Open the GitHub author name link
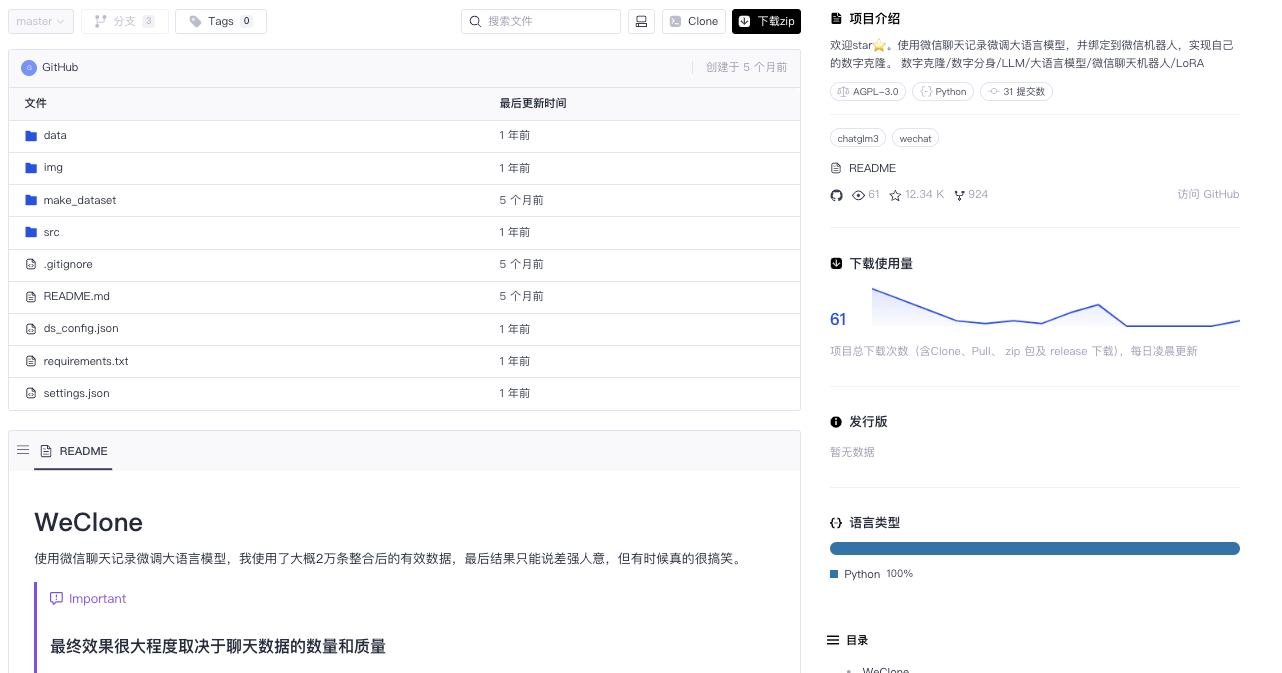Viewport: 1282px width, 673px height. 60,67
